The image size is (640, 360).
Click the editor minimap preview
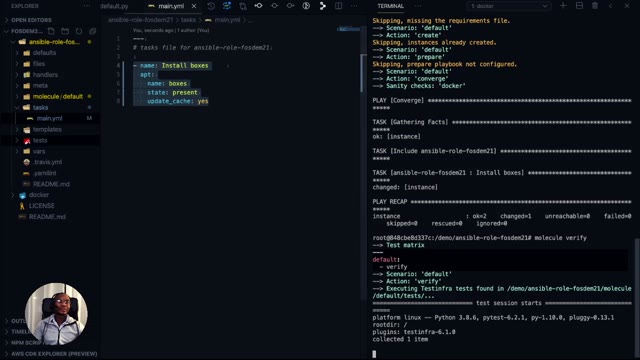348,29
